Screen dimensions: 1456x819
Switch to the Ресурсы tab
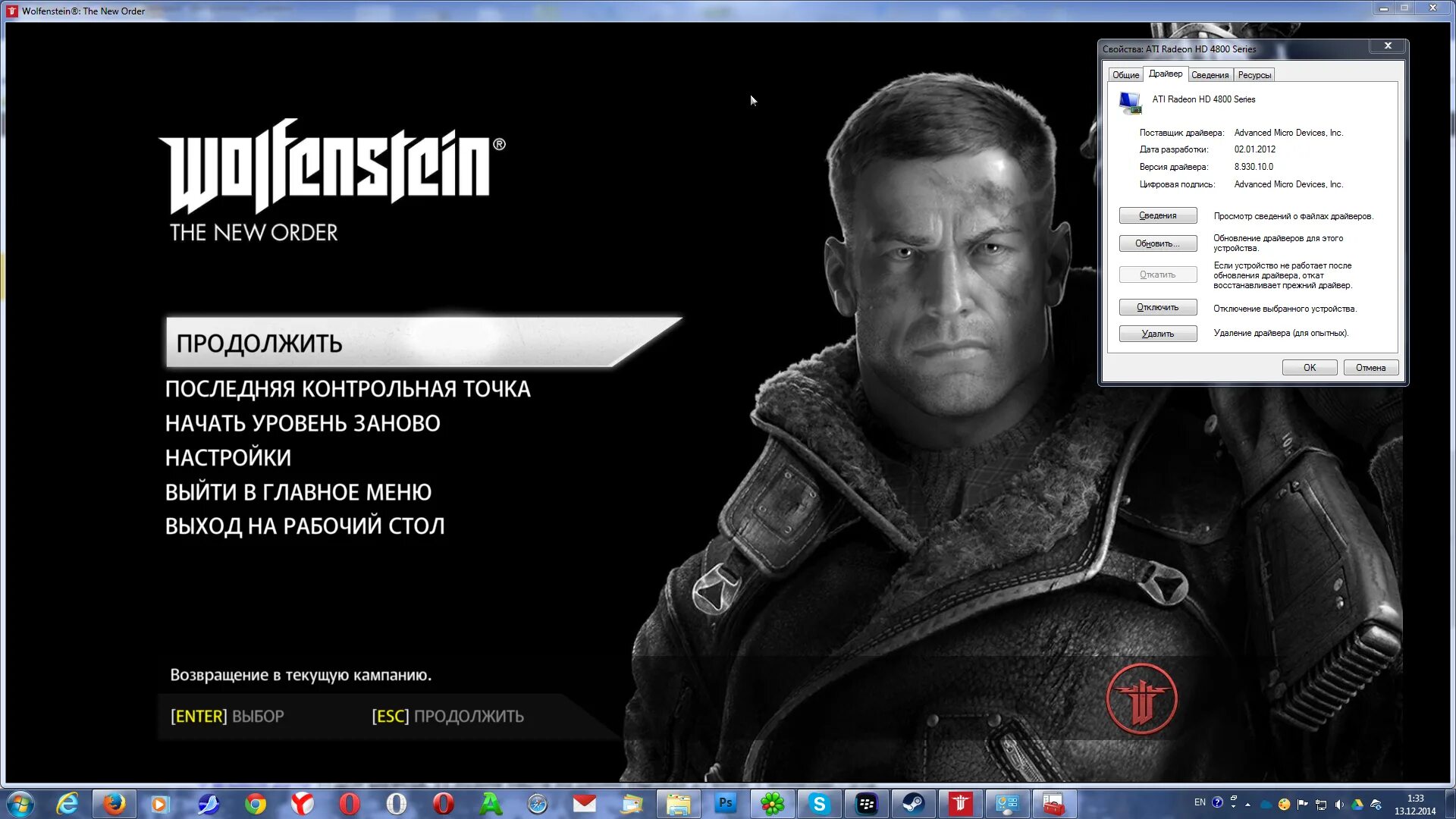tap(1254, 75)
